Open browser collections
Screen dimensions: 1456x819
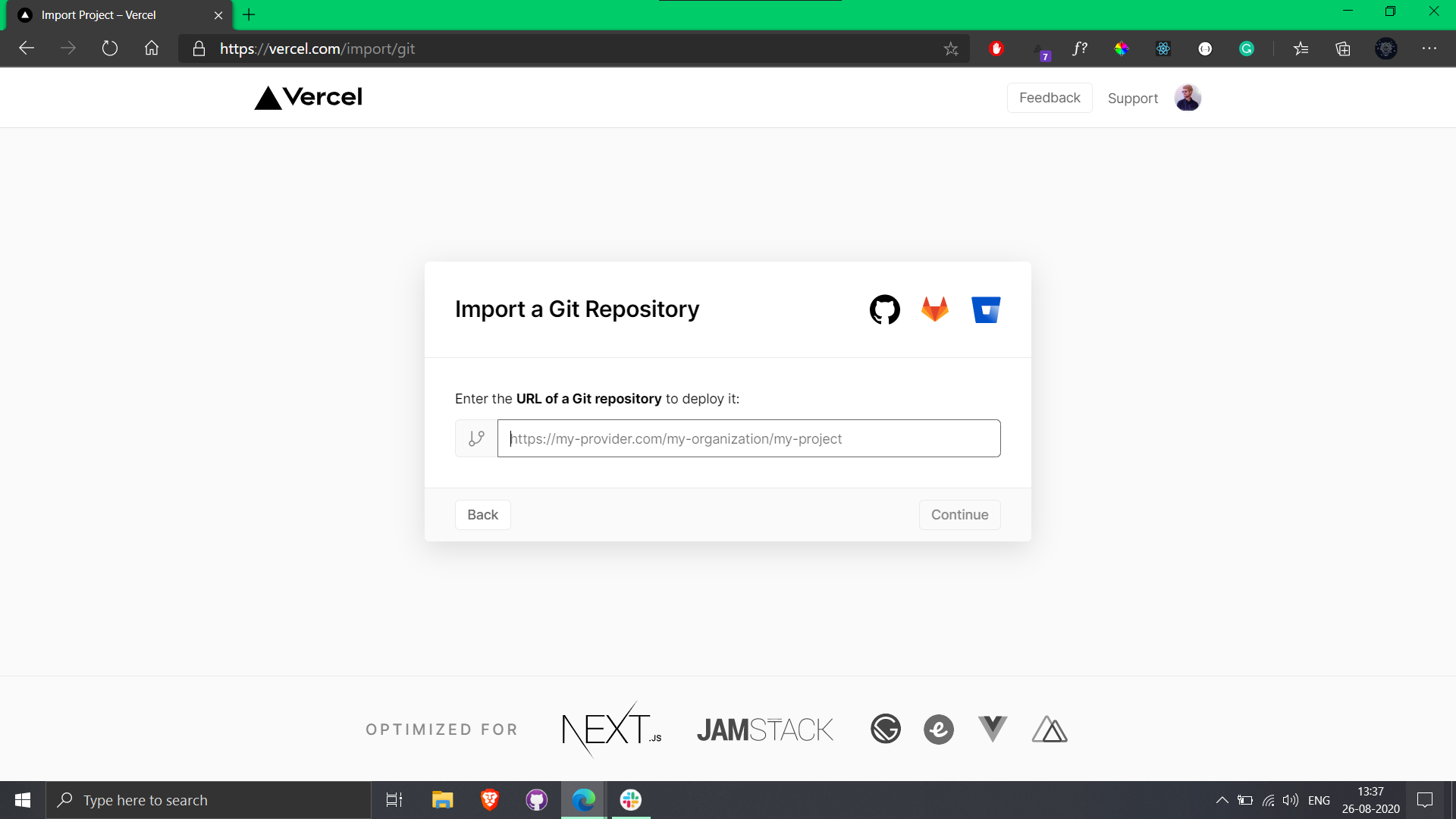(x=1343, y=49)
